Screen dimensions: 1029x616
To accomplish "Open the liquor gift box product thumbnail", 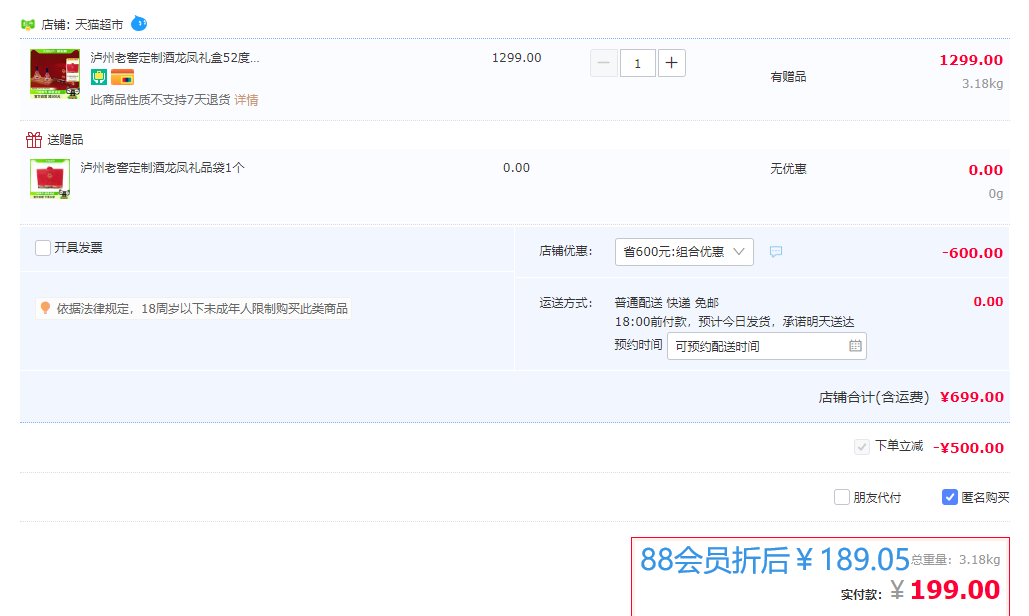I will click(55, 73).
